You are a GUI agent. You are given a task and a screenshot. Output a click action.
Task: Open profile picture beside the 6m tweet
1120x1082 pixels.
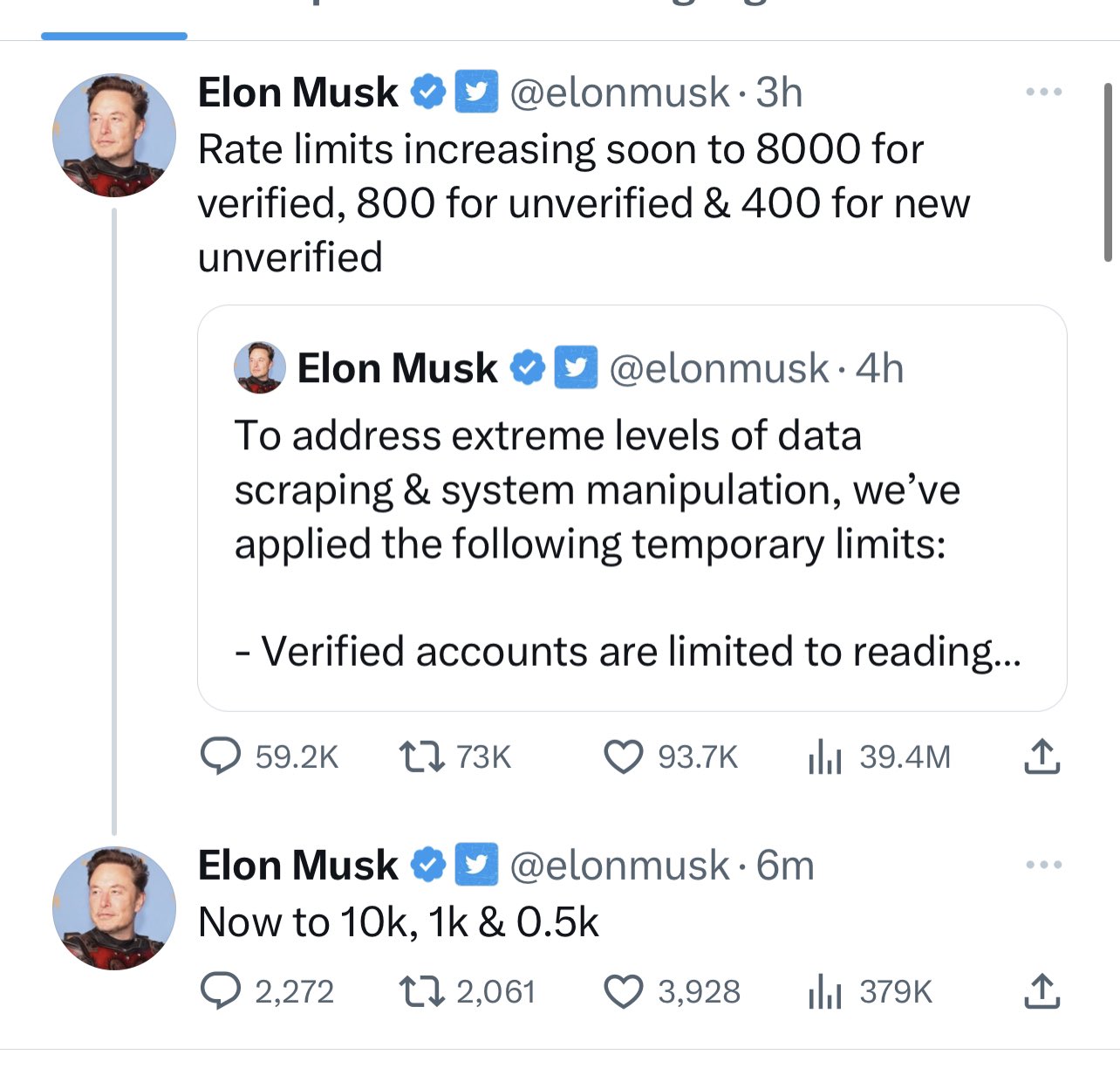[114, 908]
